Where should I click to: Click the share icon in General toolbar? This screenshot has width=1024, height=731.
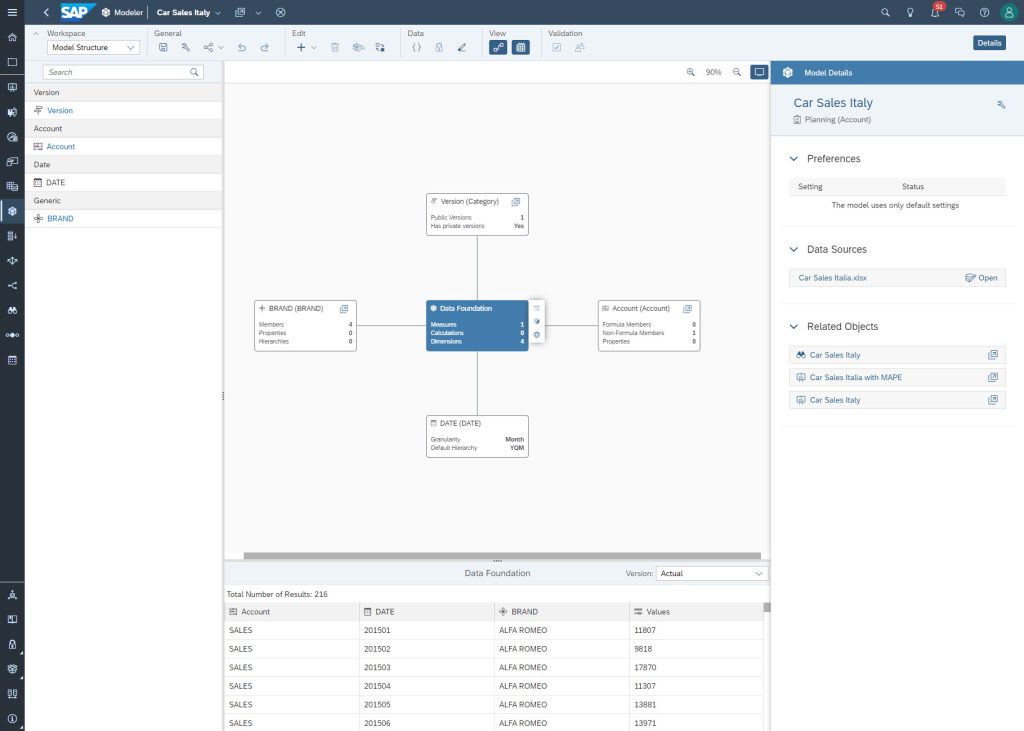coord(208,47)
